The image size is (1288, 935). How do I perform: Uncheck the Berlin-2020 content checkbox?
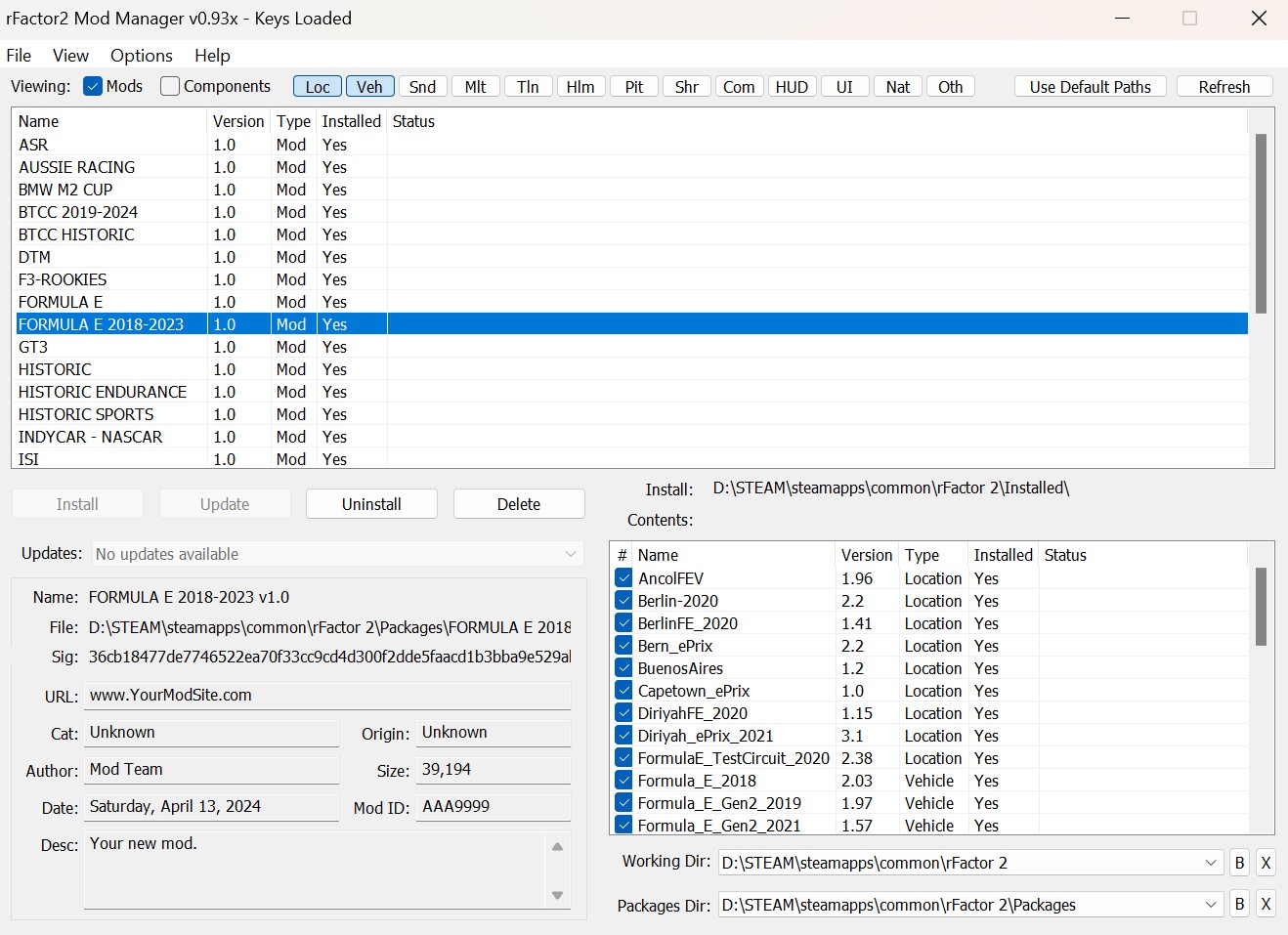(x=623, y=600)
